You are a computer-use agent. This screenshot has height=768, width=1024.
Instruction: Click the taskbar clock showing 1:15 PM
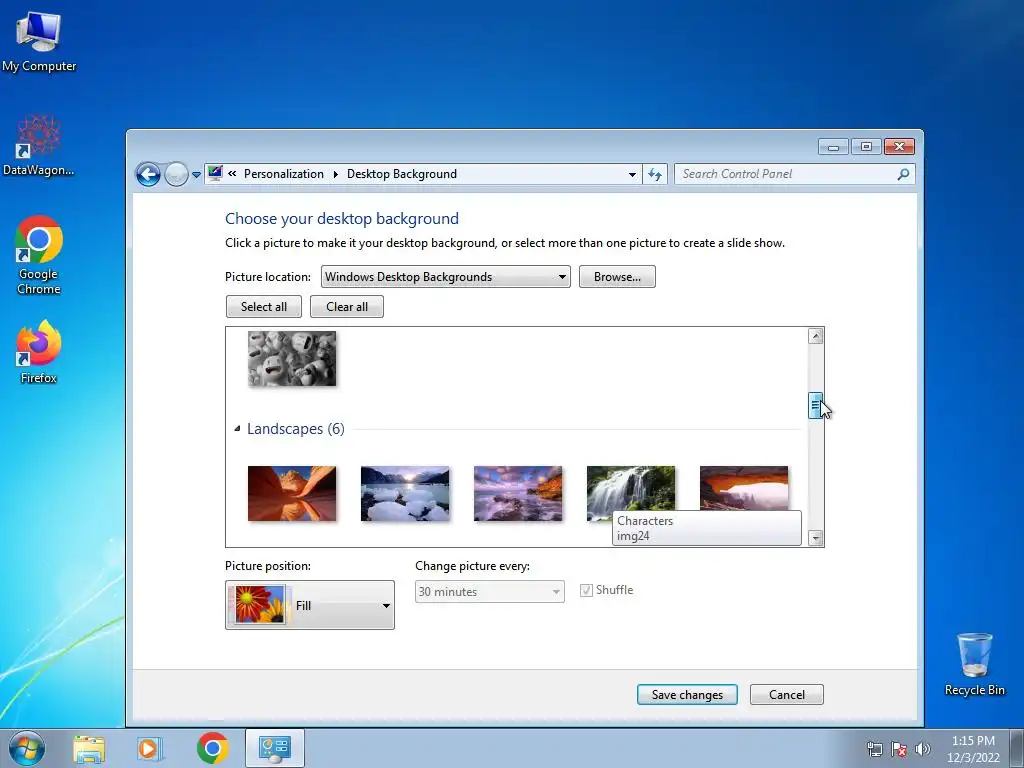[973, 749]
